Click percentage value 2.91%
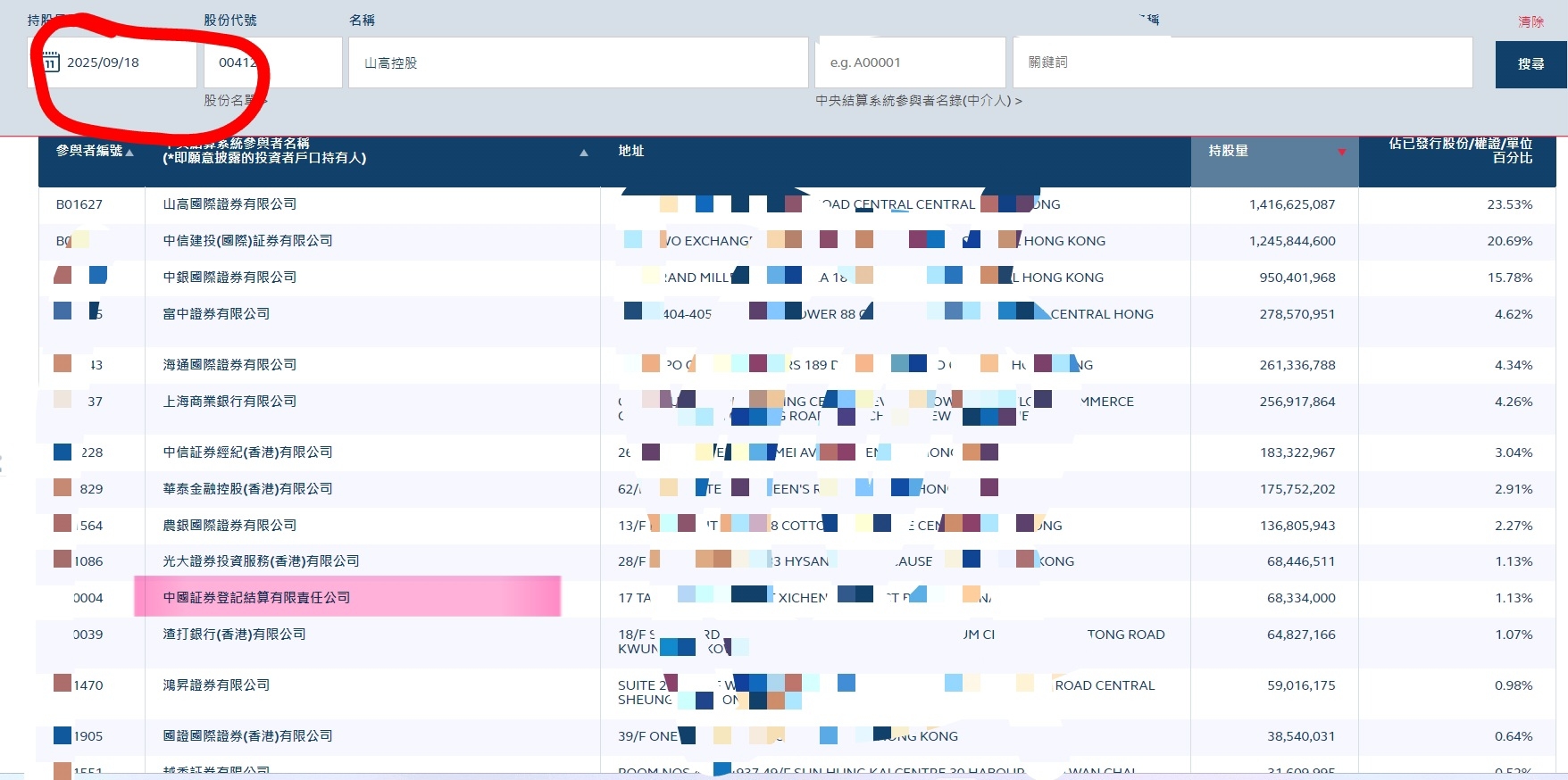 click(x=1514, y=489)
